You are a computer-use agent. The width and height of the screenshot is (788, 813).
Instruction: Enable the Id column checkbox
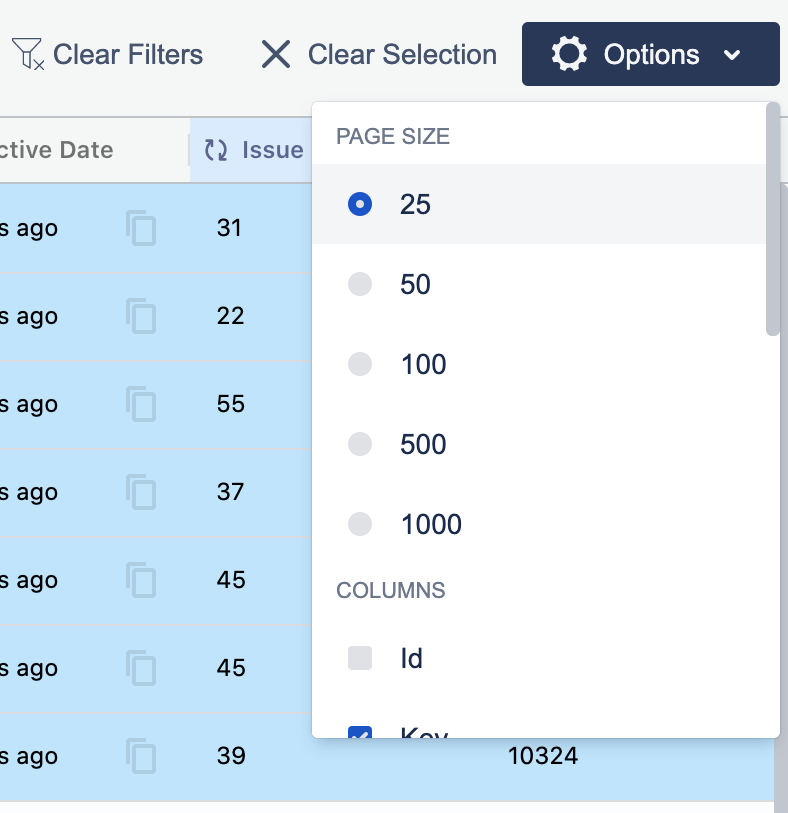pyautogui.click(x=360, y=658)
